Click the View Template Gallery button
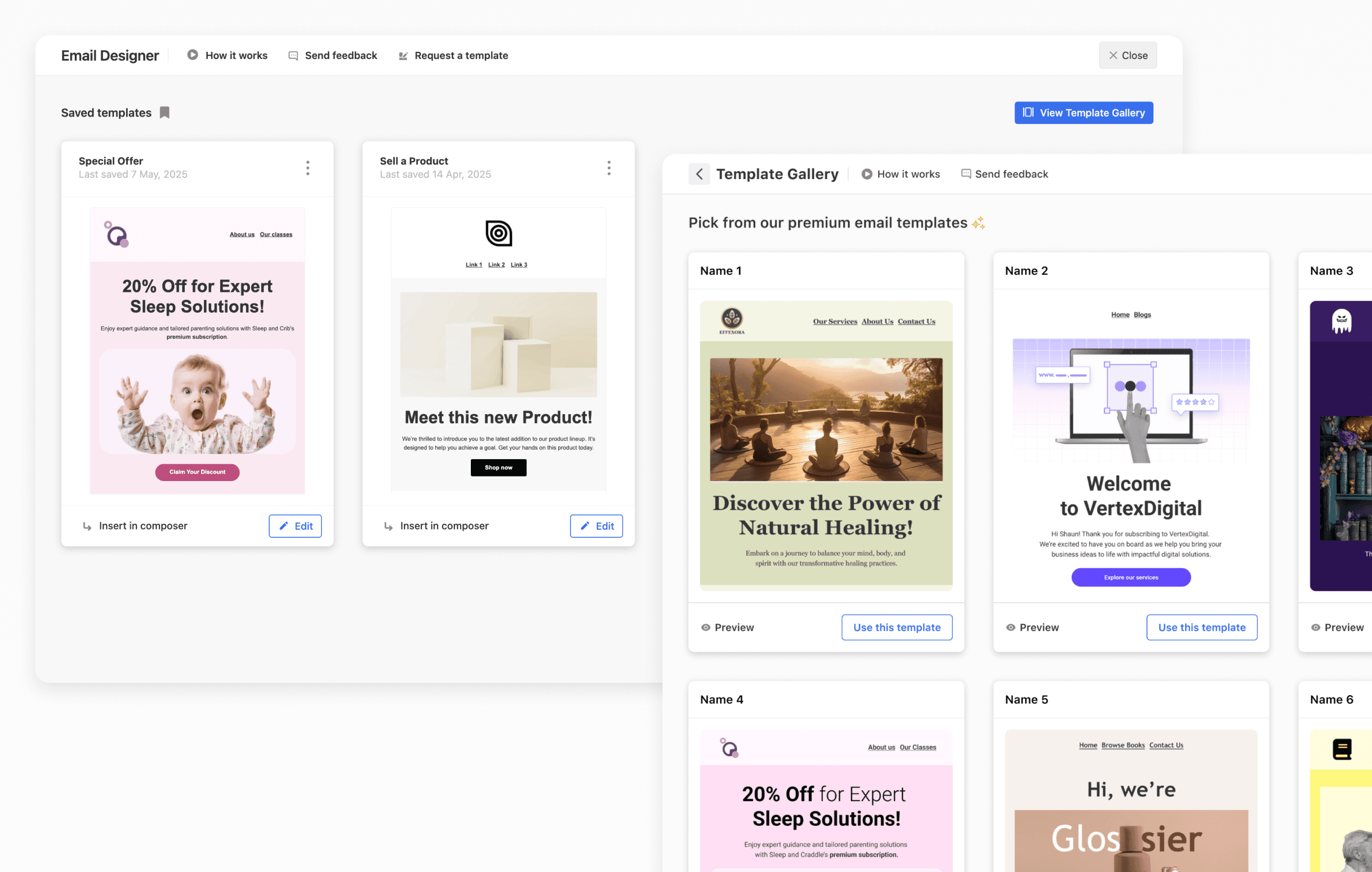1372x872 pixels. pos(1084,113)
